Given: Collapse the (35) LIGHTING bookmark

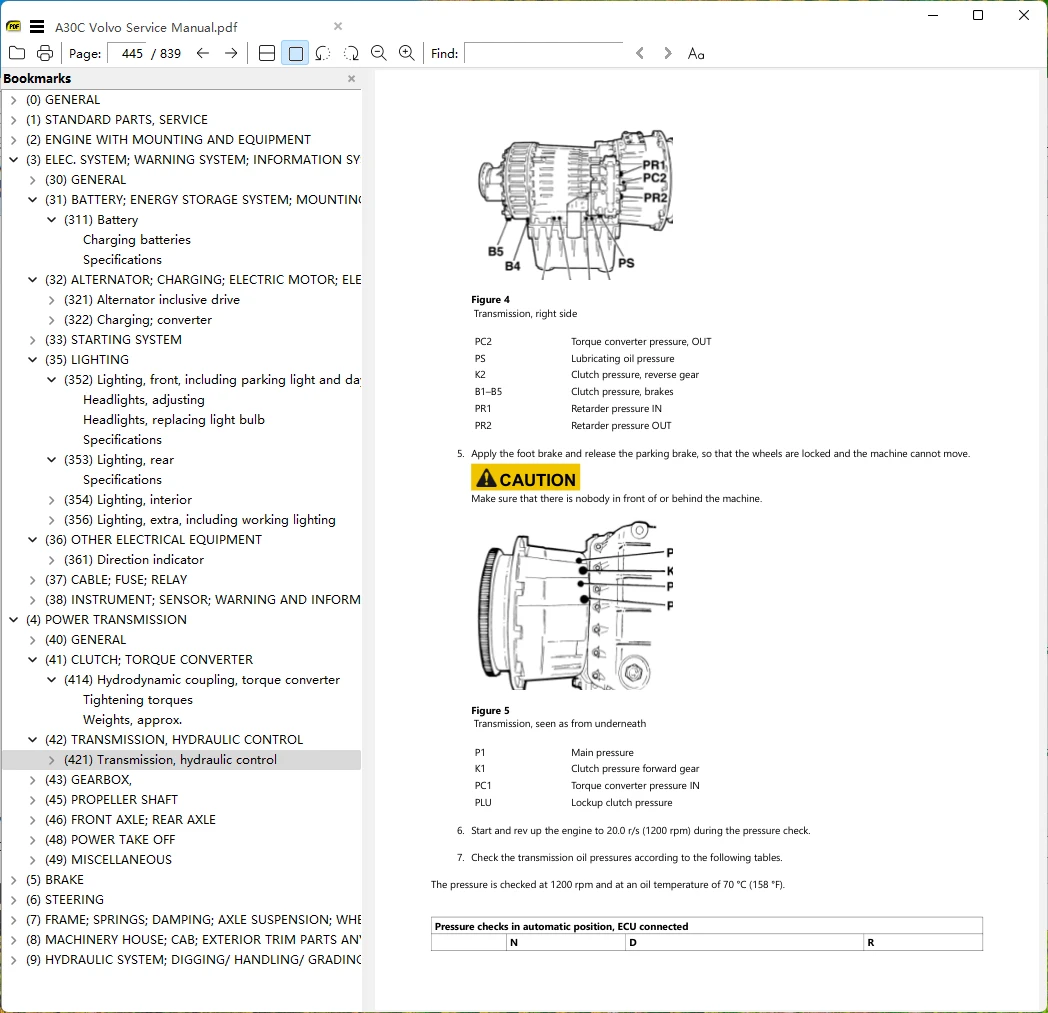Looking at the screenshot, I should coord(32,360).
